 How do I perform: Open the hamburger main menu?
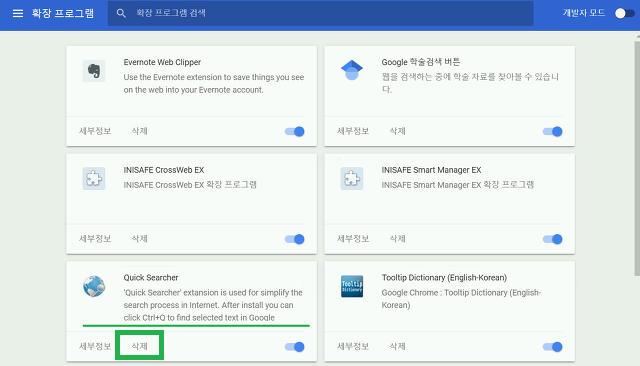tap(18, 13)
